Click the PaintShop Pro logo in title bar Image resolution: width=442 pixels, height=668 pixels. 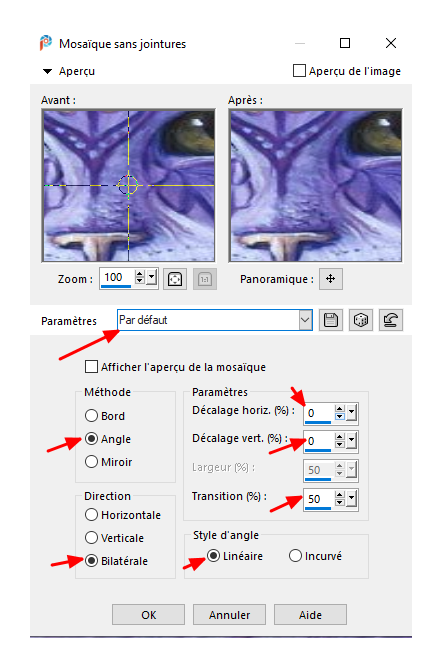tap(46, 43)
